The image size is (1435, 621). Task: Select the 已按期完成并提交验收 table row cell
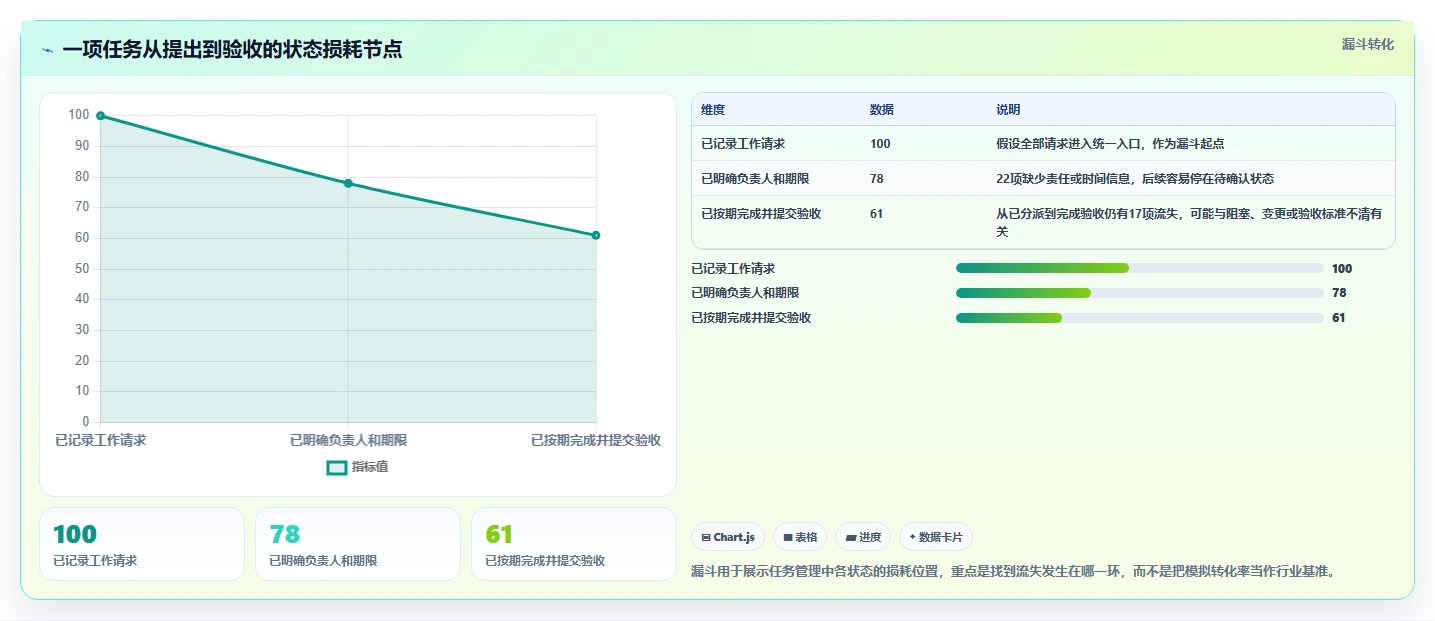point(761,214)
